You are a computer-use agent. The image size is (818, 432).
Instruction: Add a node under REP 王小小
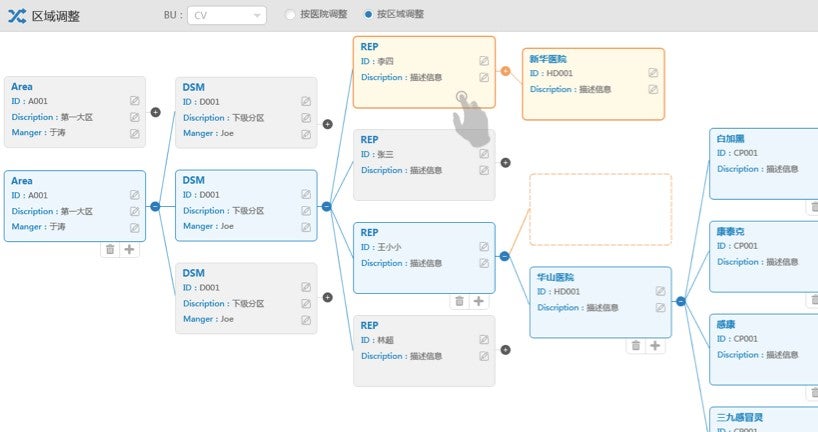479,301
